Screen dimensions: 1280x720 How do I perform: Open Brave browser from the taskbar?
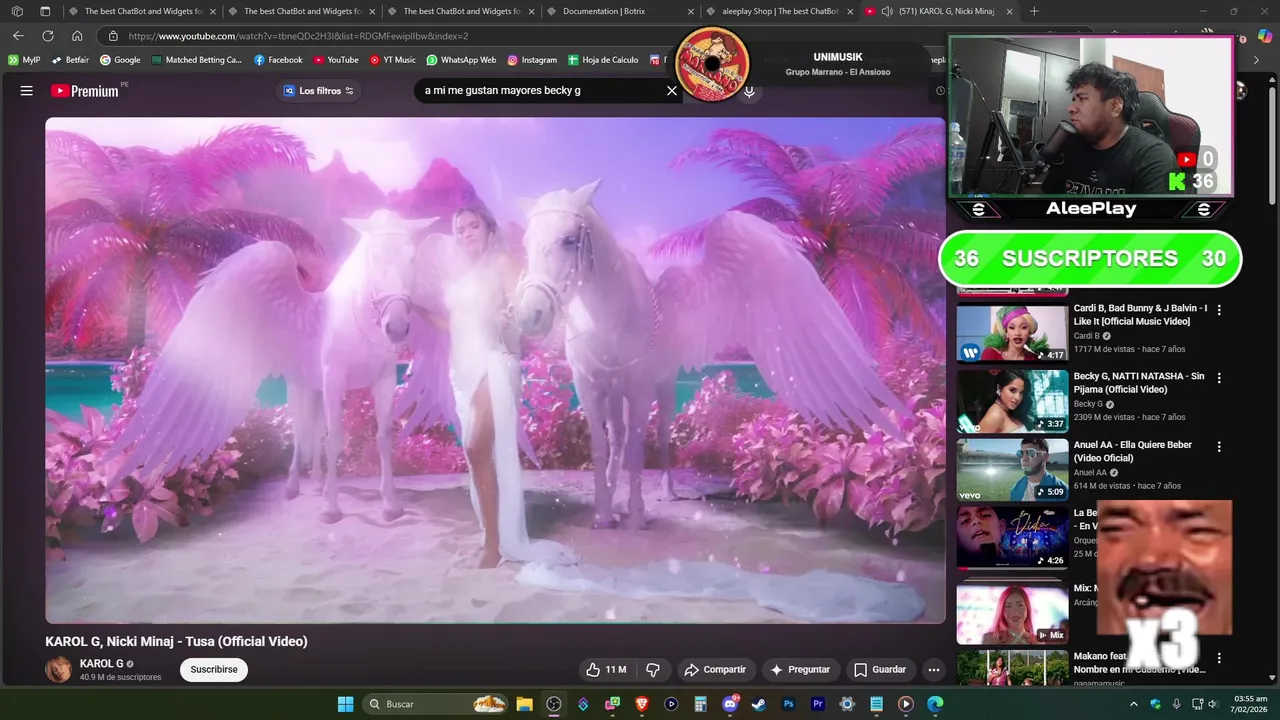tap(642, 704)
